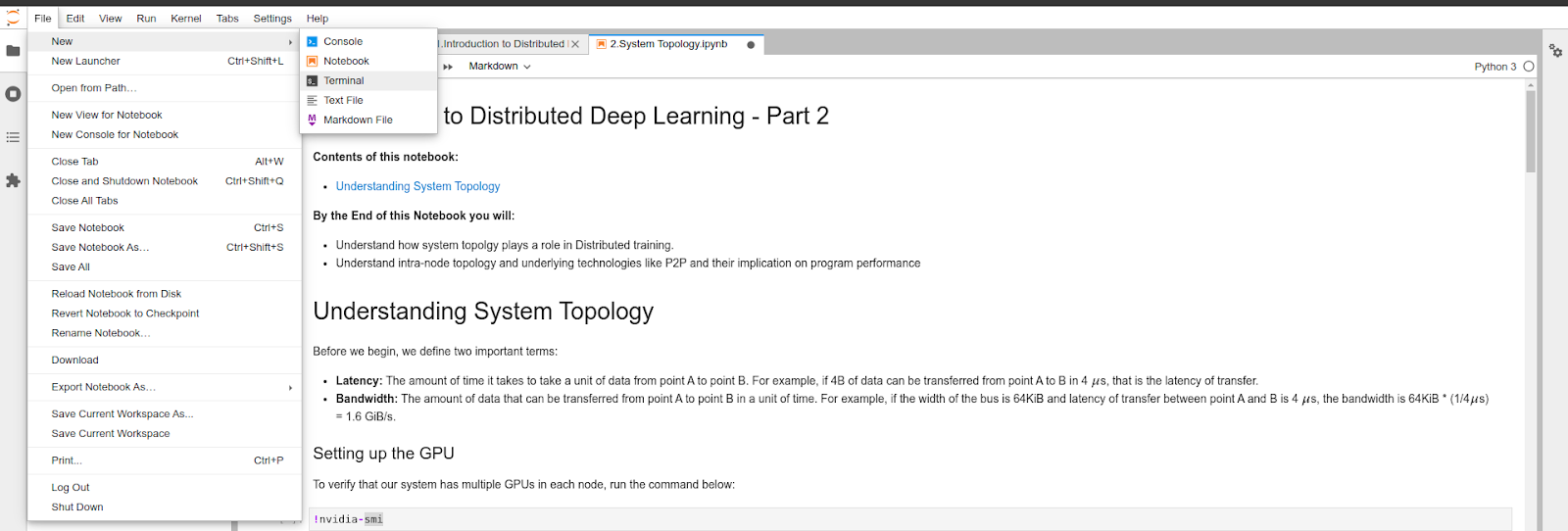Switch to the 2.System Topology.ipynb tab
The image size is (1568, 531).
(668, 44)
